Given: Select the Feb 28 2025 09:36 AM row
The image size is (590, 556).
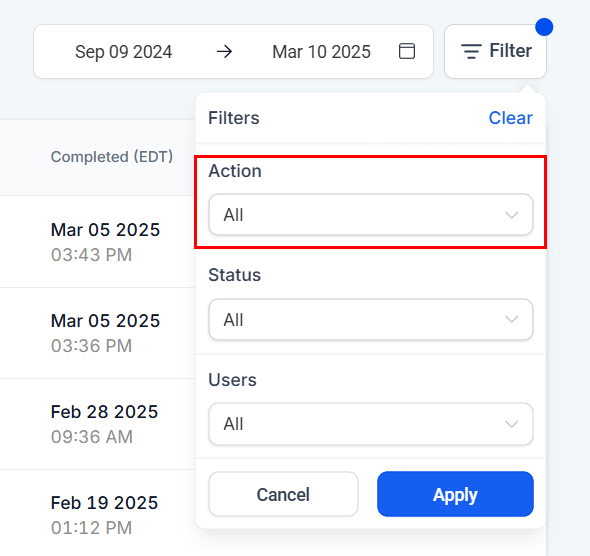Looking at the screenshot, I should tap(97, 424).
